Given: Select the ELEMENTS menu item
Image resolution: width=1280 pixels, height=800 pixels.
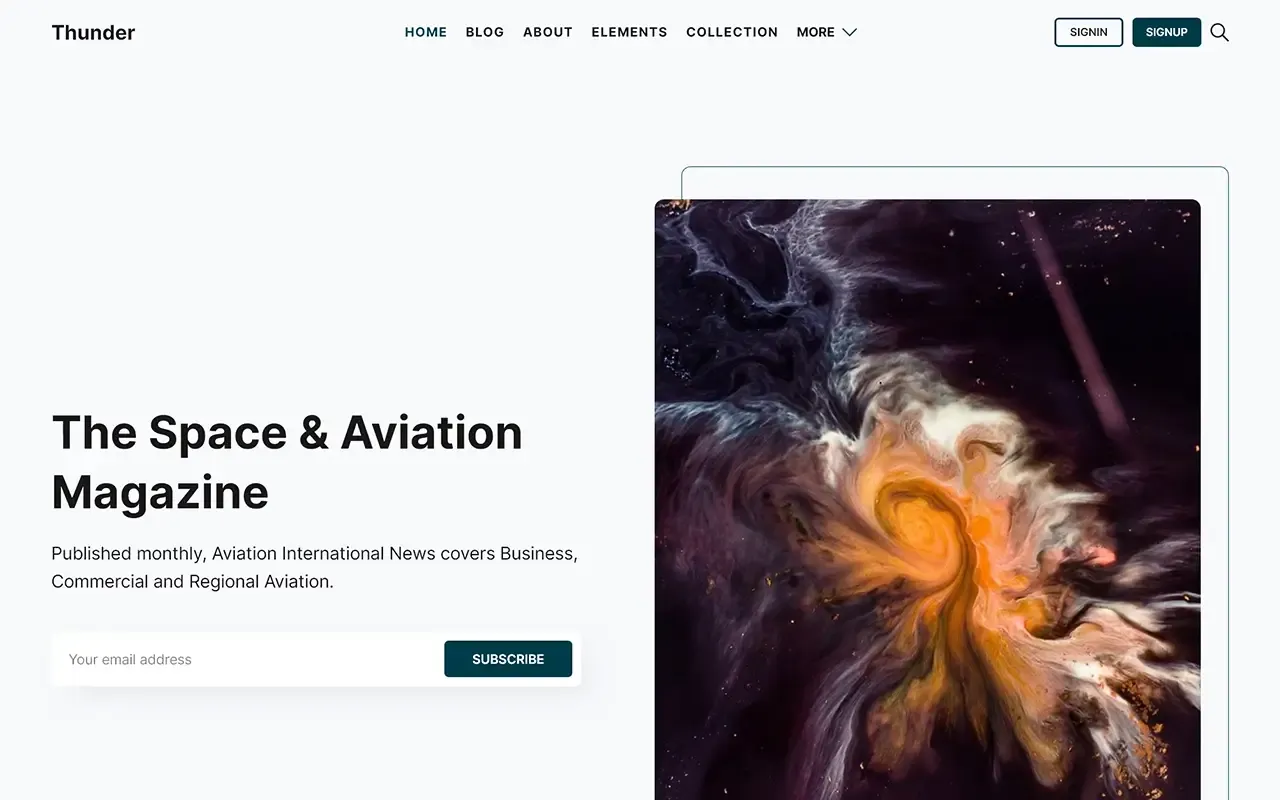Looking at the screenshot, I should [x=629, y=32].
